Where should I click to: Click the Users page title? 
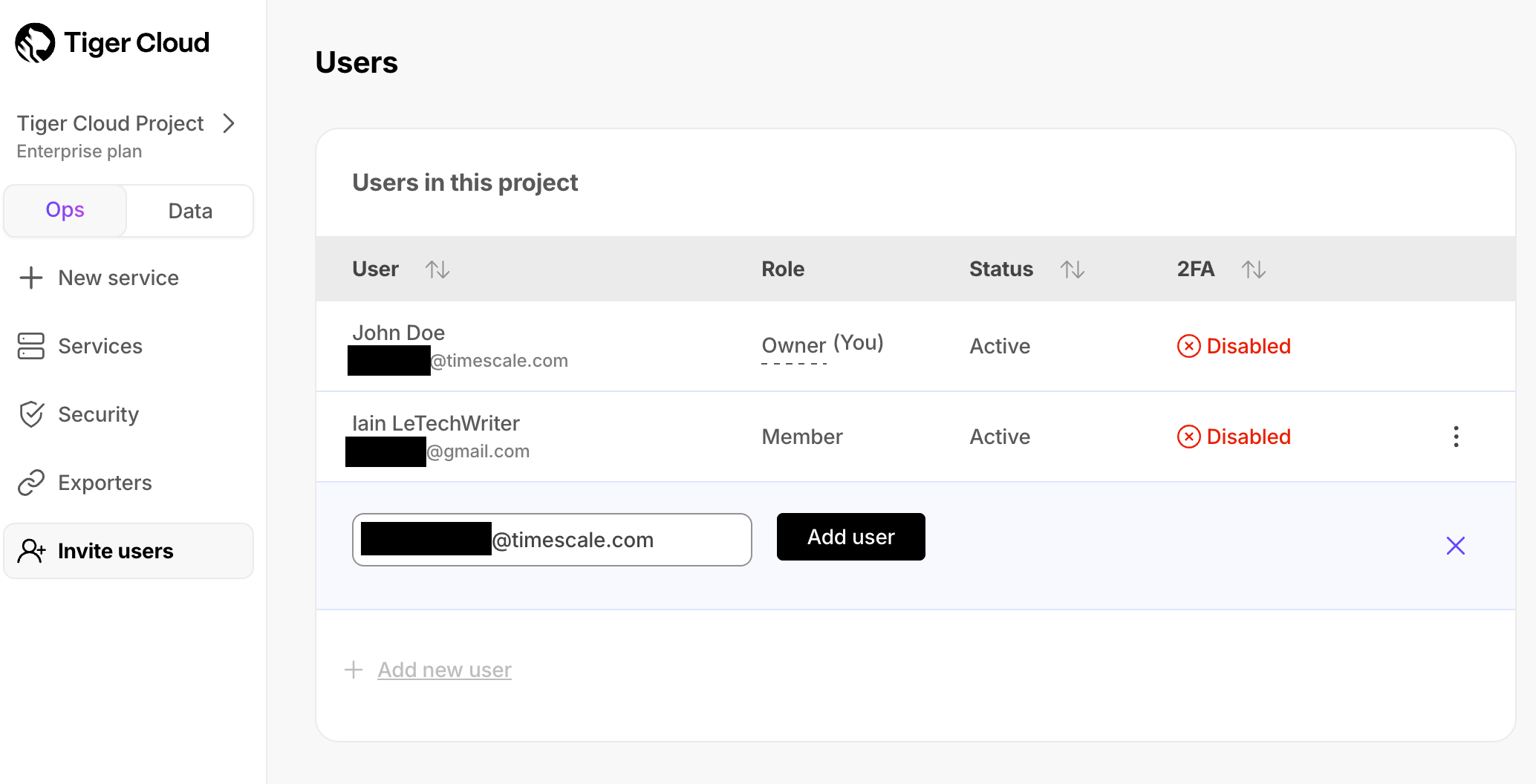357,62
